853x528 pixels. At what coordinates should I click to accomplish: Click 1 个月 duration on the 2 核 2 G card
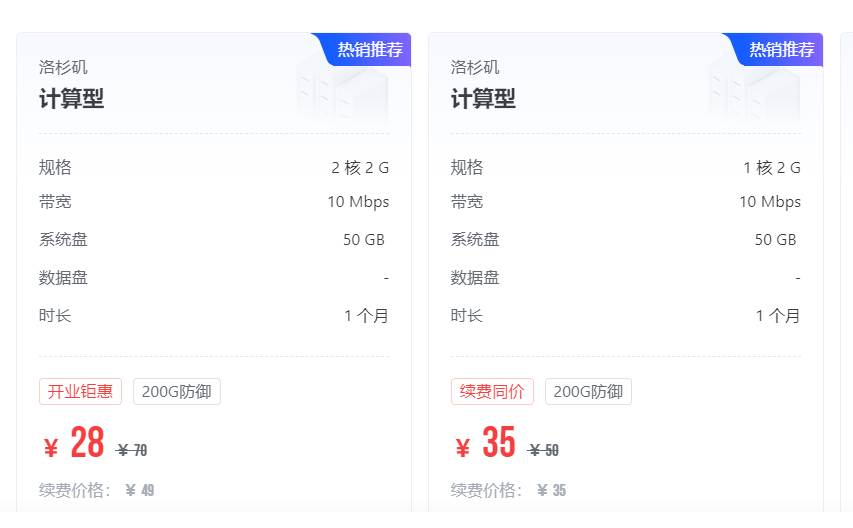367,316
